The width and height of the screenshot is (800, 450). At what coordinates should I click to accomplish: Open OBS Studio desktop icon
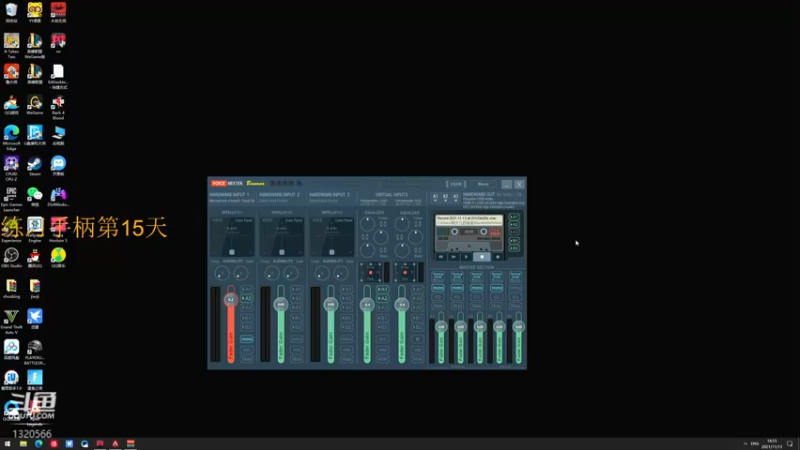click(11, 258)
